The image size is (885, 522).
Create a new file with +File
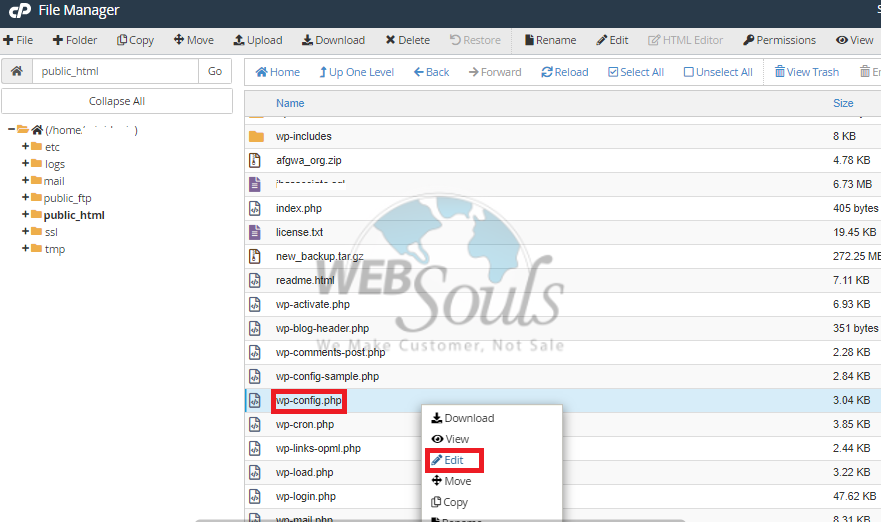(18, 40)
